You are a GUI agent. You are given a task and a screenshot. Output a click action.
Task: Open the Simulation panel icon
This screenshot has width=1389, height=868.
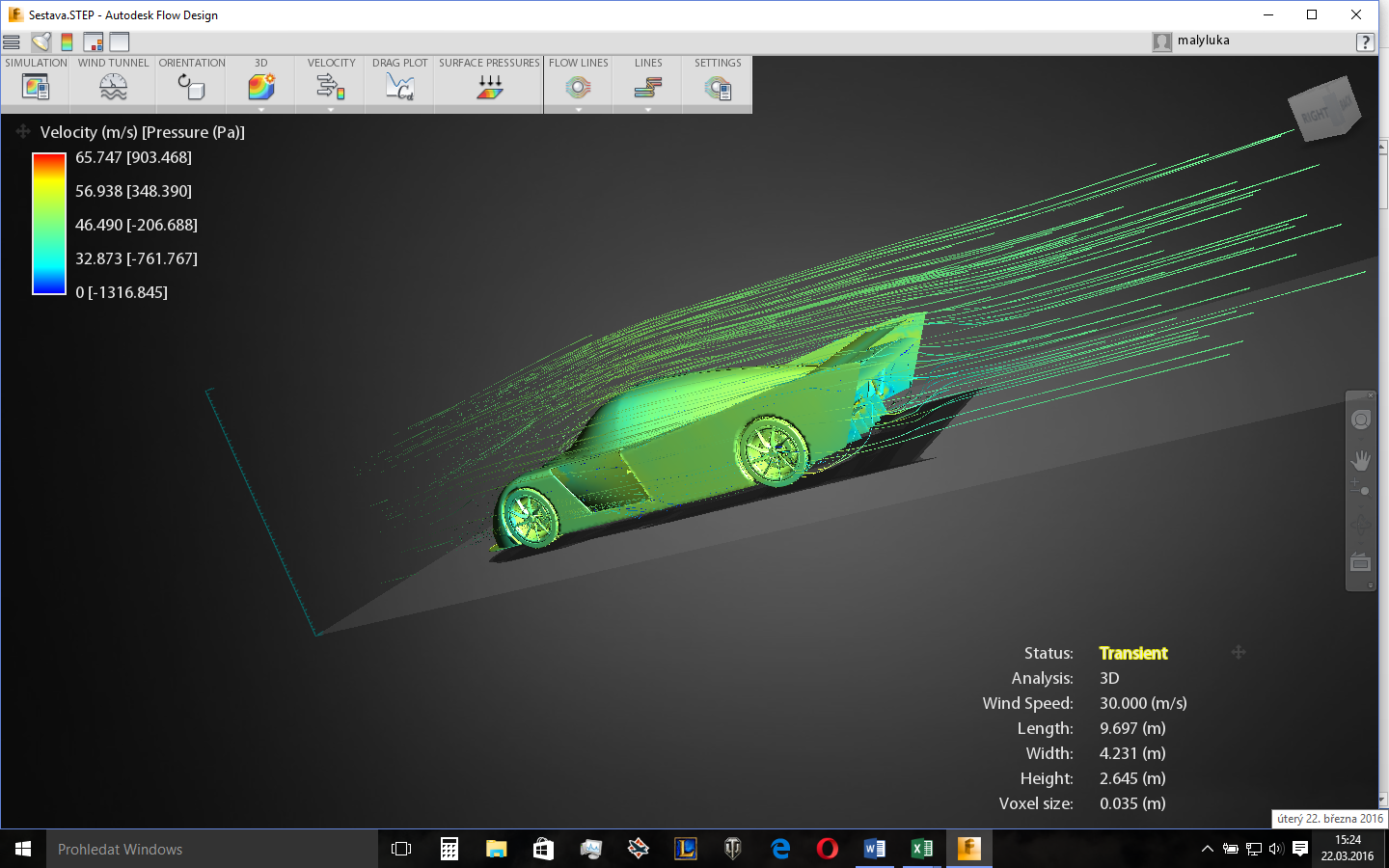[x=36, y=87]
